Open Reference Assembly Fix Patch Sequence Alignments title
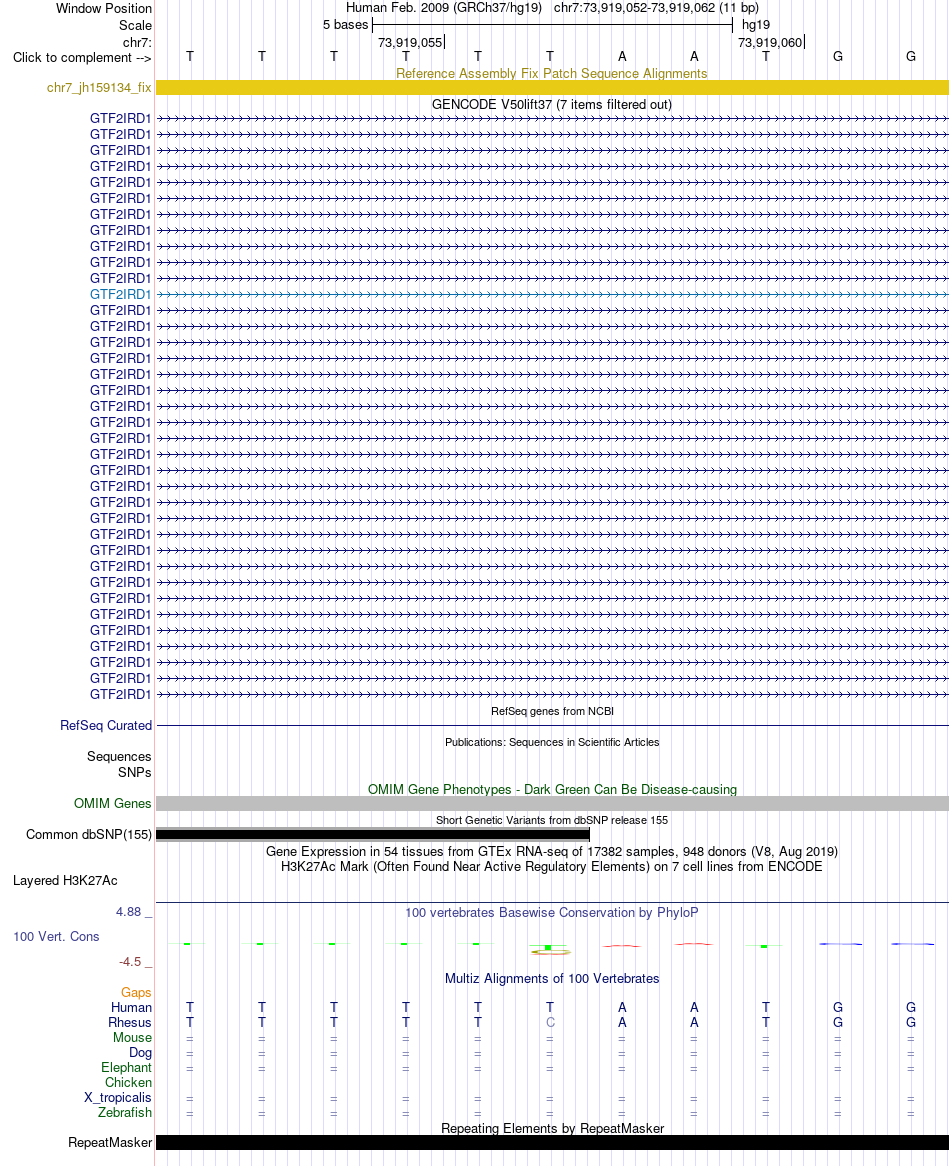Viewport: 950px width, 1166px height. [x=552, y=74]
